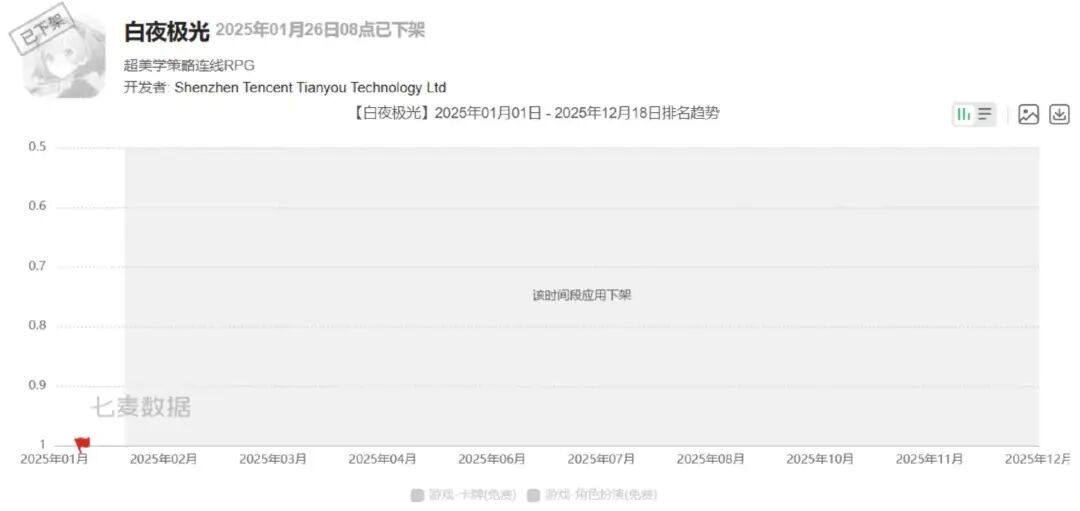Click the 2025年01月 axis label

pos(54,459)
